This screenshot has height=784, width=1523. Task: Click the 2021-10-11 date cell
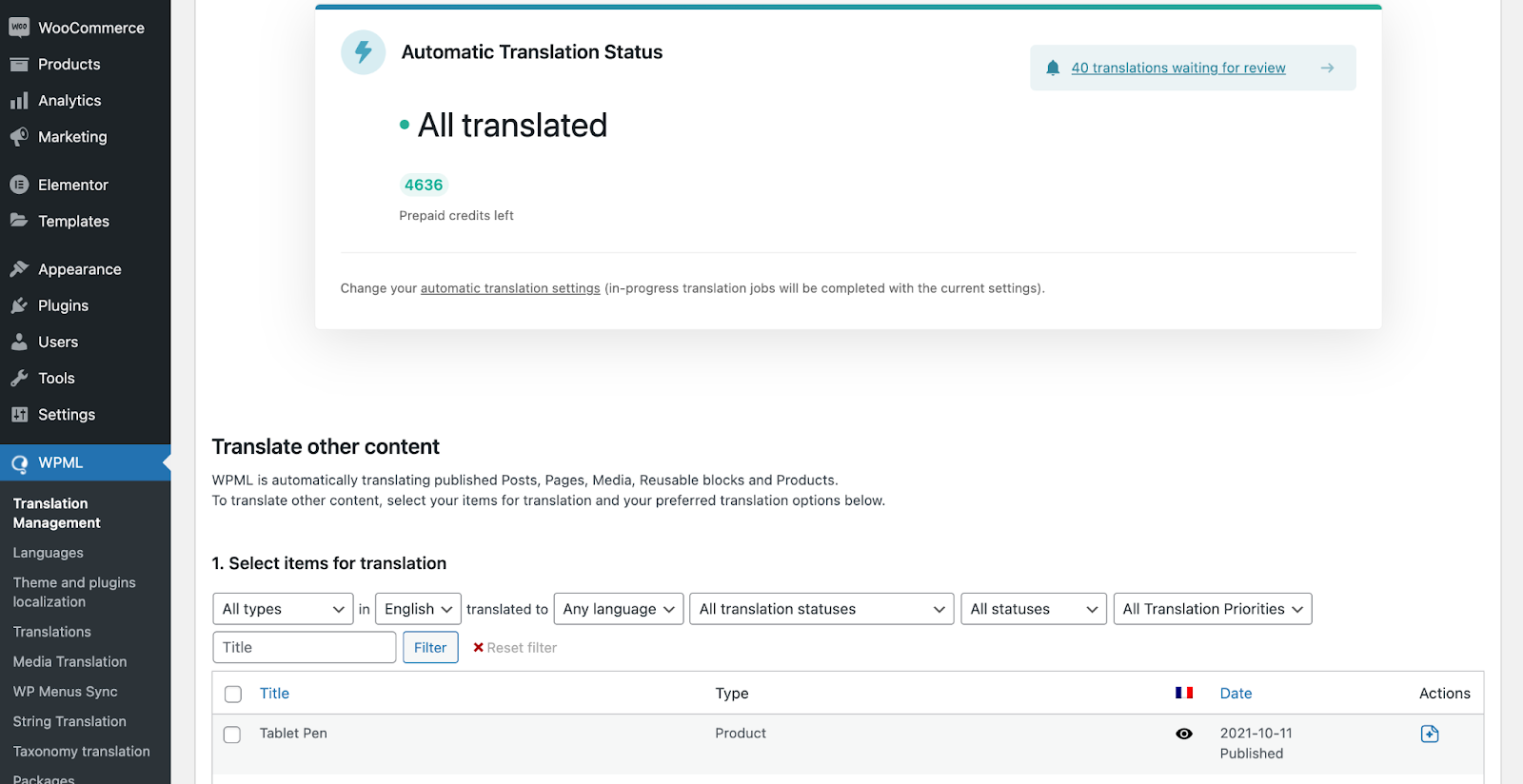pos(1256,734)
